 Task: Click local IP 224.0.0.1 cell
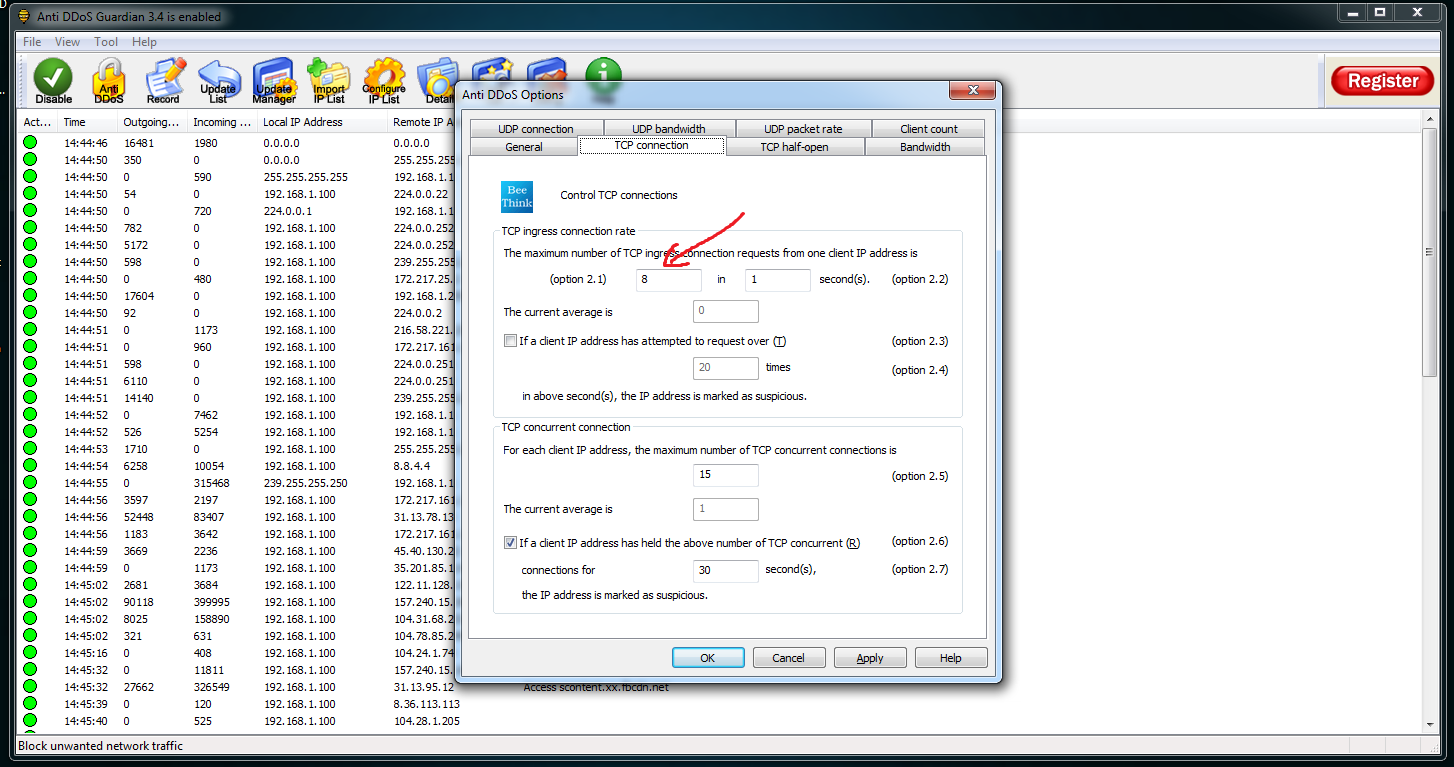coord(288,211)
